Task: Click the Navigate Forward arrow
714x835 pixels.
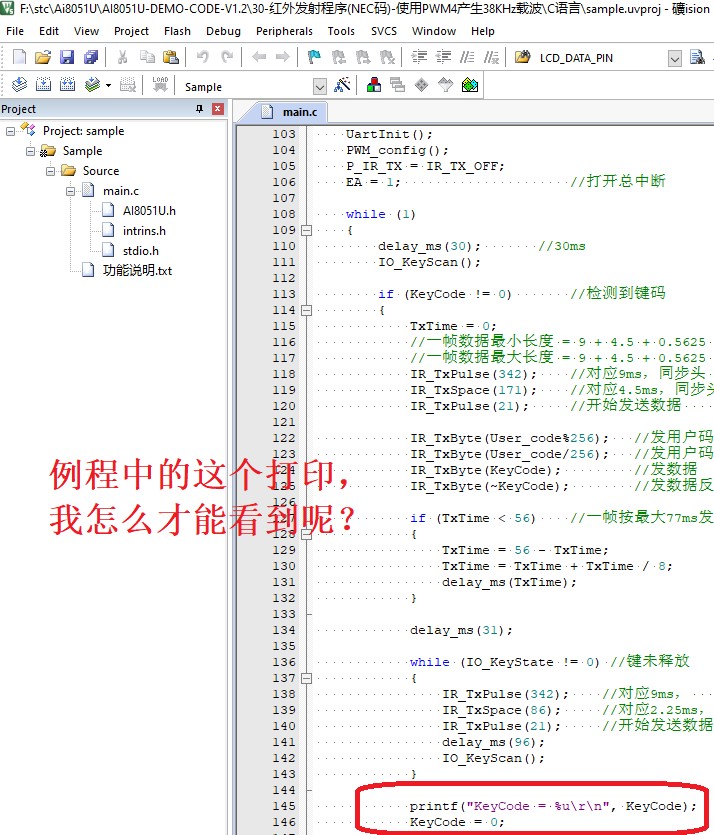Action: 283,58
